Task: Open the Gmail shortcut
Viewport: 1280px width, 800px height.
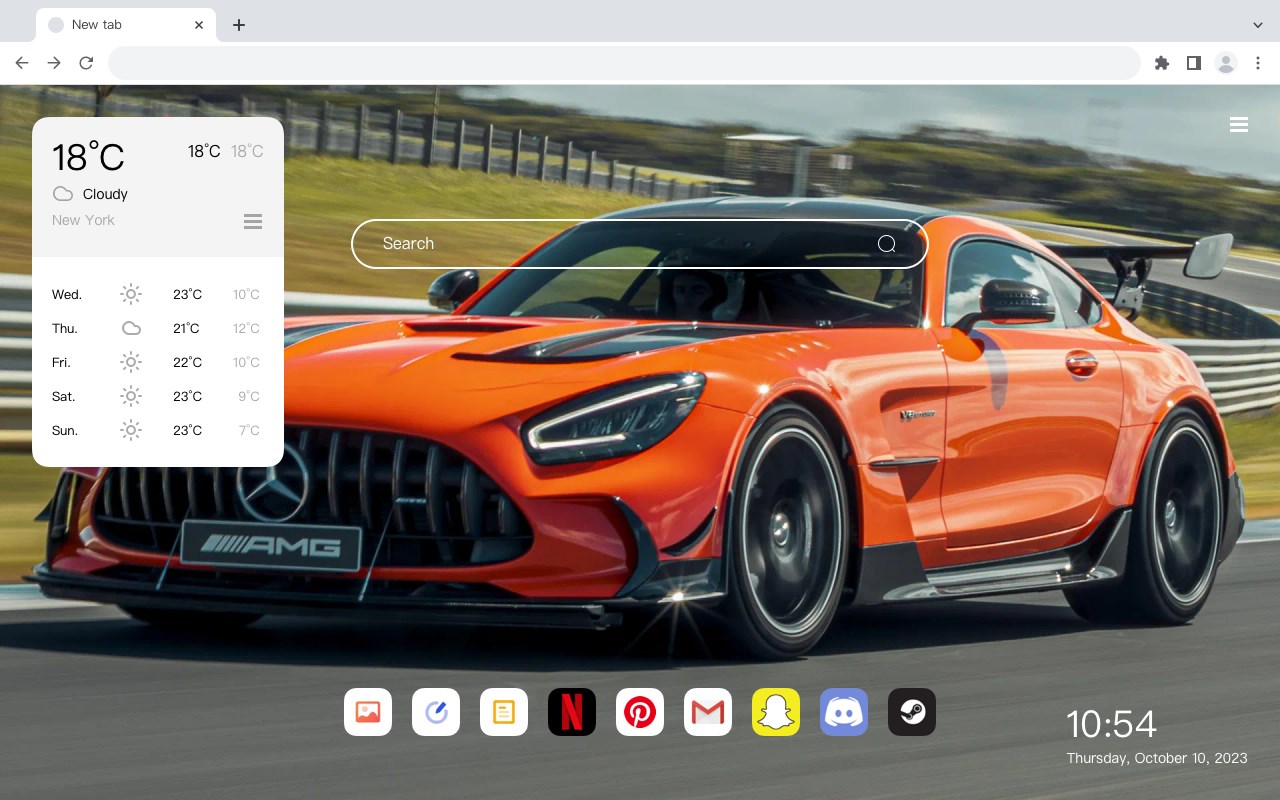Action: point(708,712)
